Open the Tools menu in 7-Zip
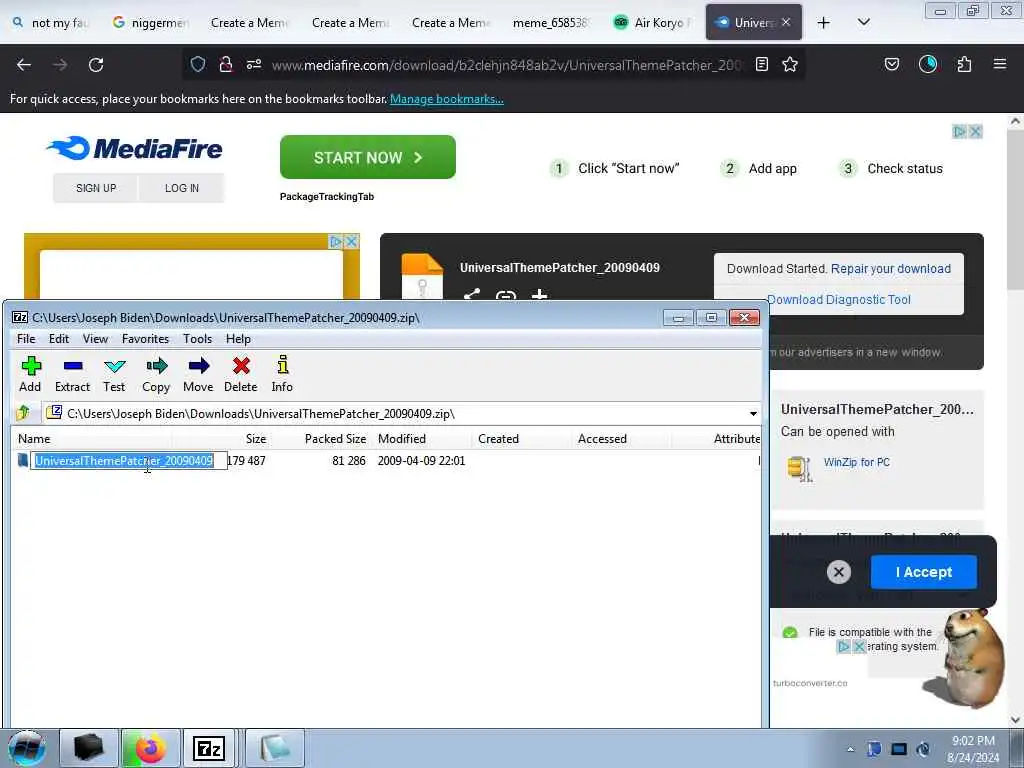The width and height of the screenshot is (1024, 768). click(x=197, y=339)
